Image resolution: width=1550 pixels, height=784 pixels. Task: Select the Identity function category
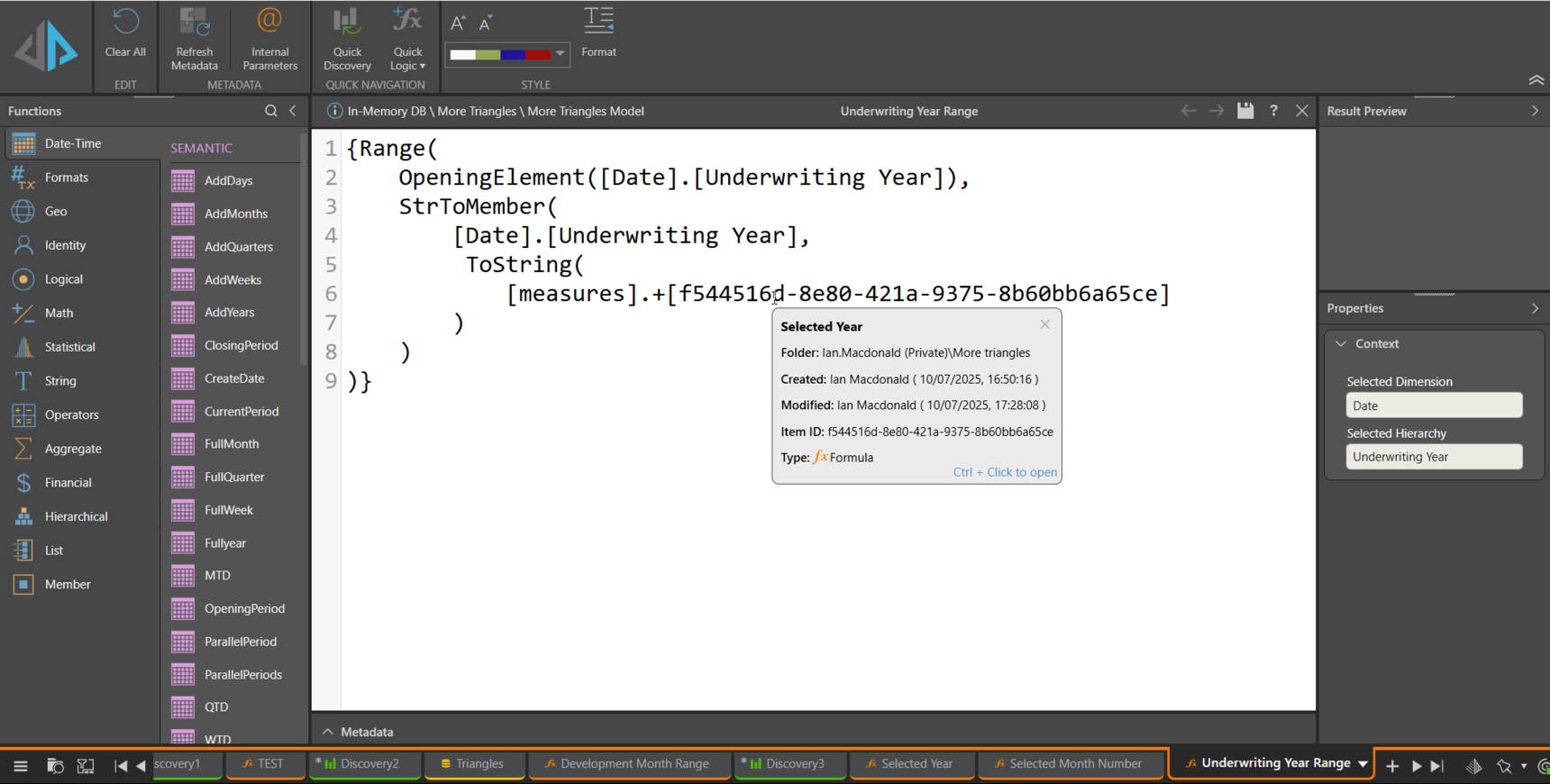coord(81,245)
